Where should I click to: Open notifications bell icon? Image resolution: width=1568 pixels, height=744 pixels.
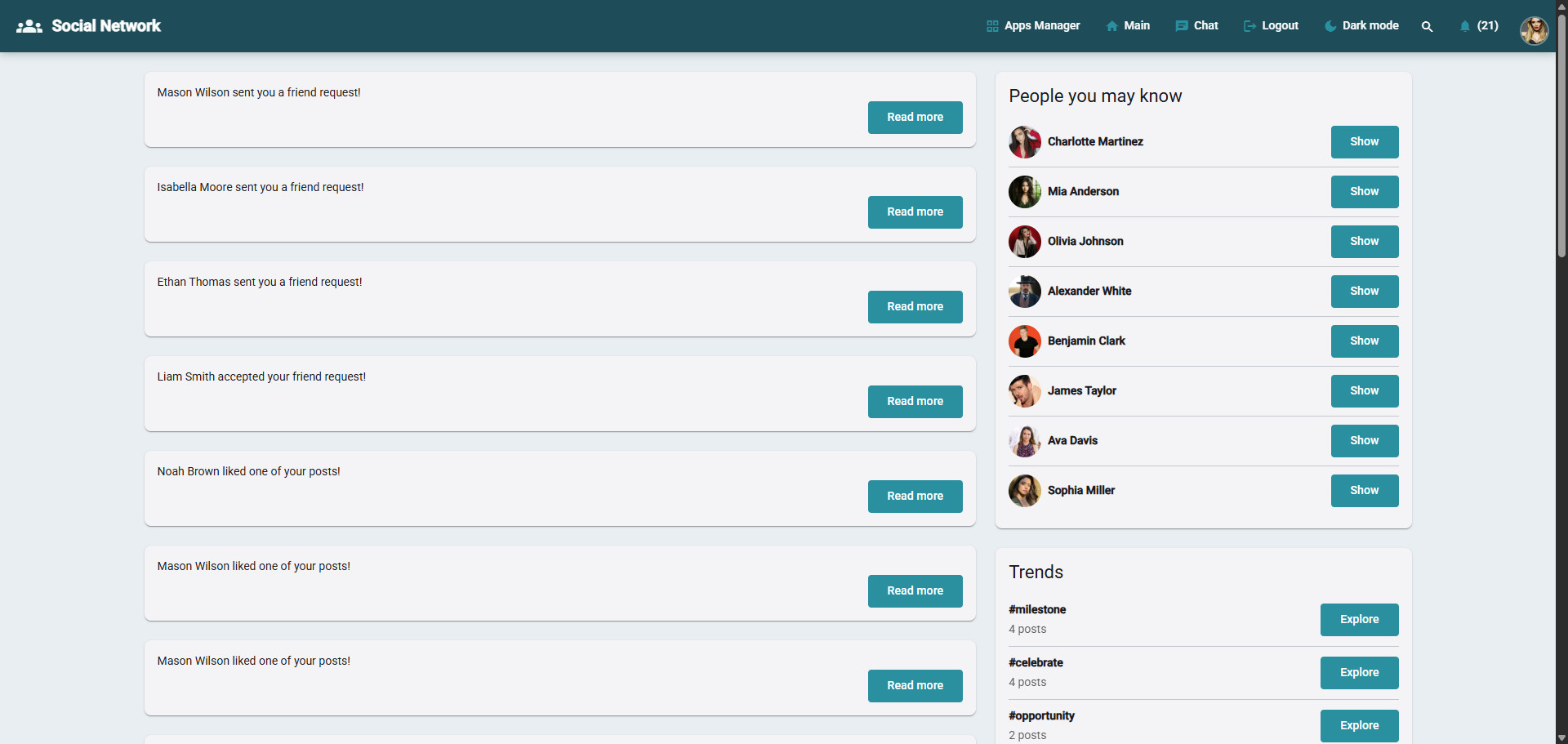pos(1465,26)
